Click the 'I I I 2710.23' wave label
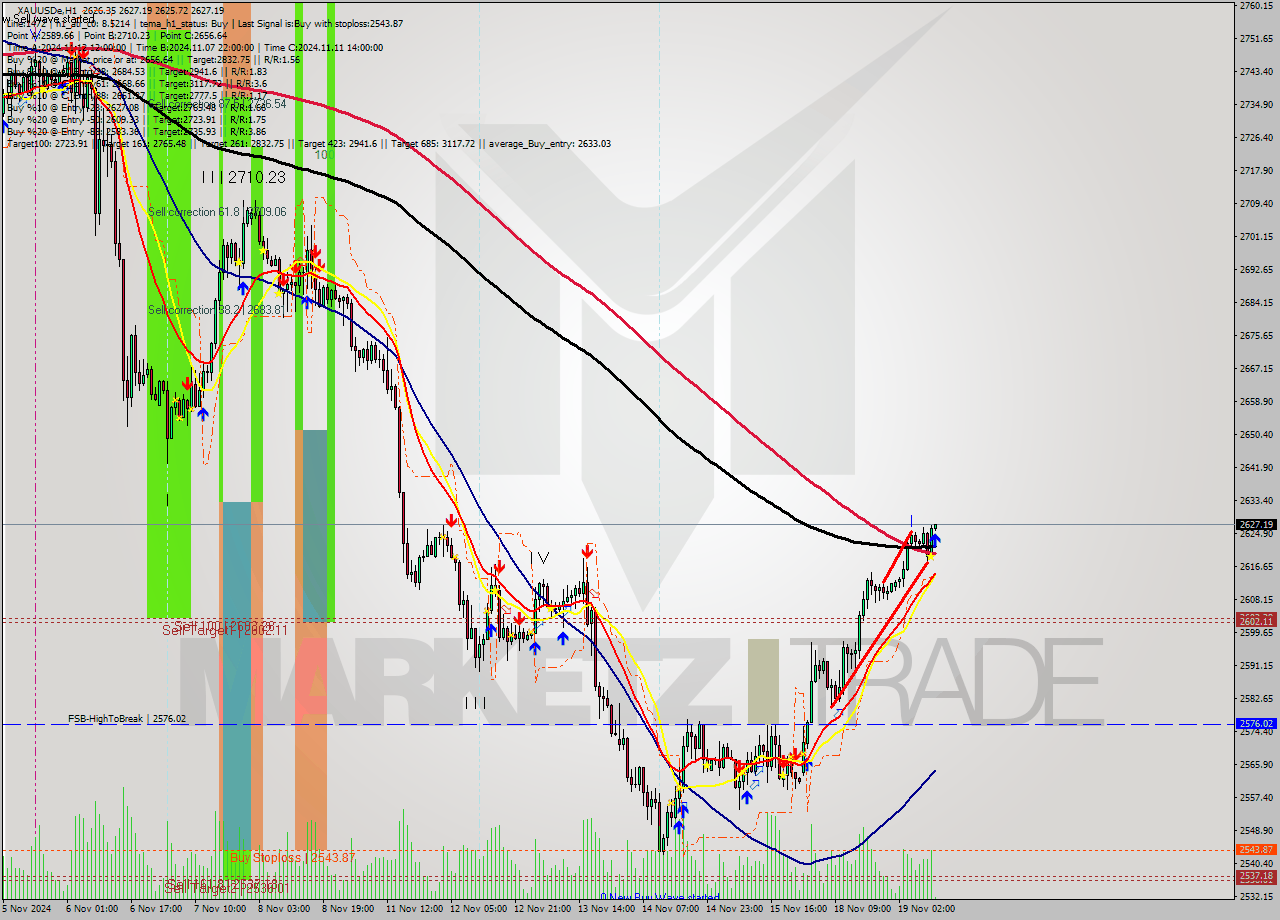 (x=242, y=177)
